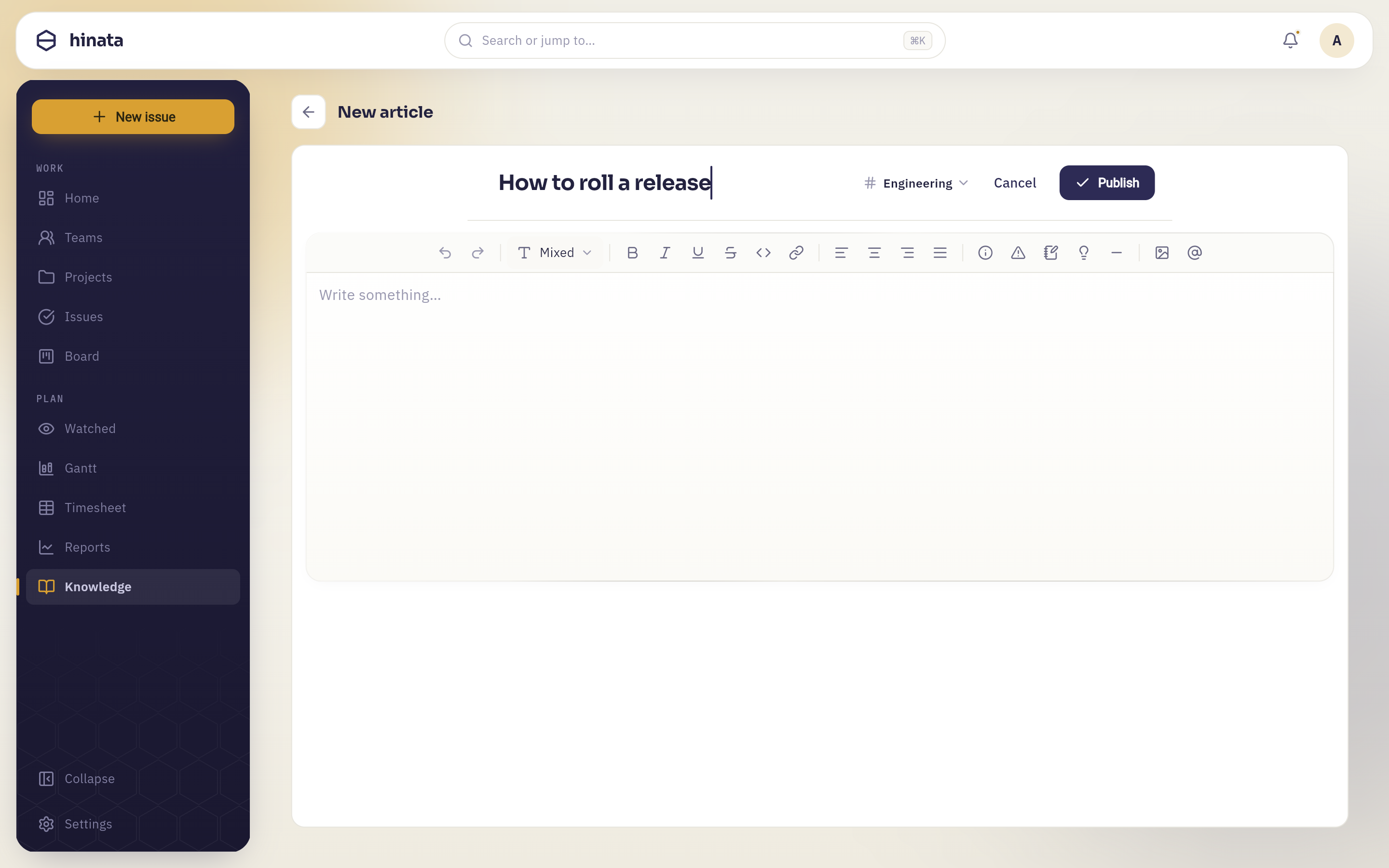Insert an image into the article
The height and width of the screenshot is (868, 1389).
1162,253
